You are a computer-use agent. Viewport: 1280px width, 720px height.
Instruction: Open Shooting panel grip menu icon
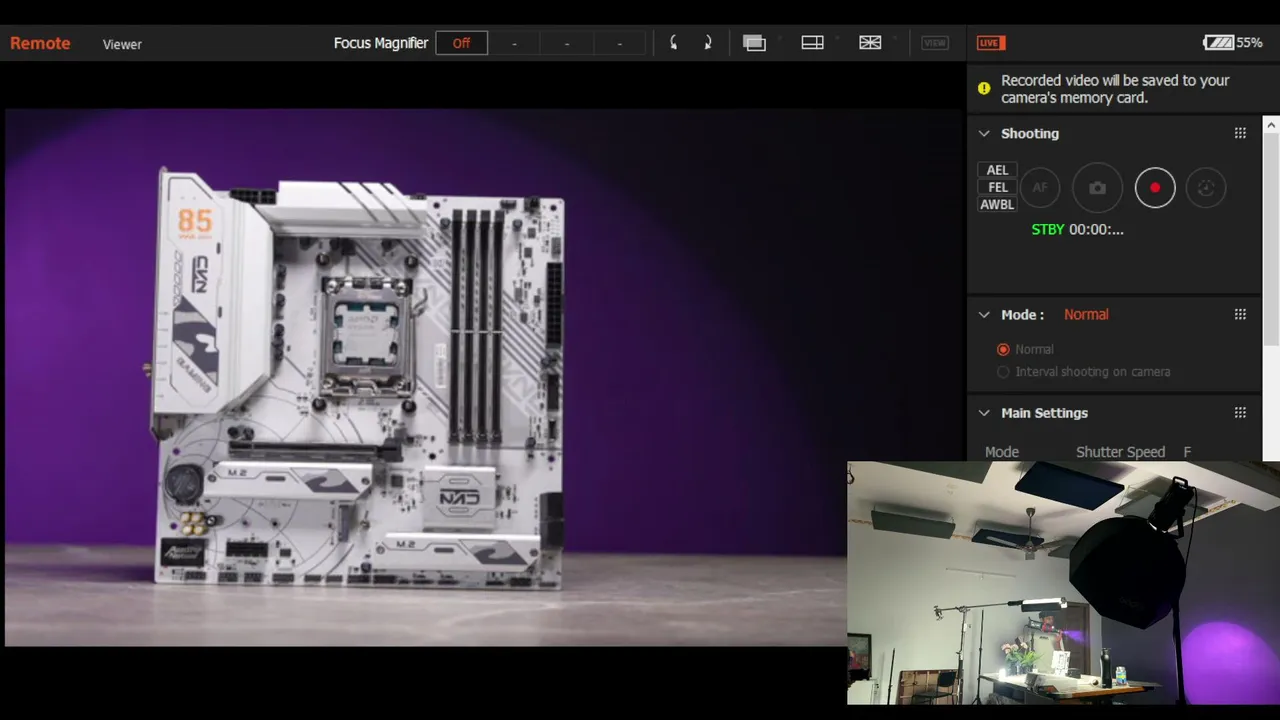1240,133
